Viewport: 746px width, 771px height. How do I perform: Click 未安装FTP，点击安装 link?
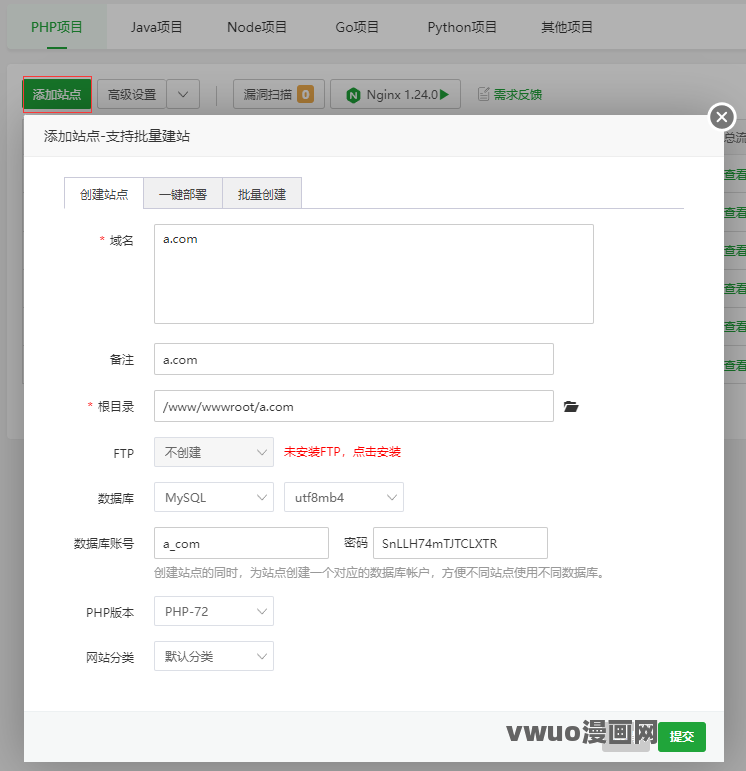coord(342,452)
